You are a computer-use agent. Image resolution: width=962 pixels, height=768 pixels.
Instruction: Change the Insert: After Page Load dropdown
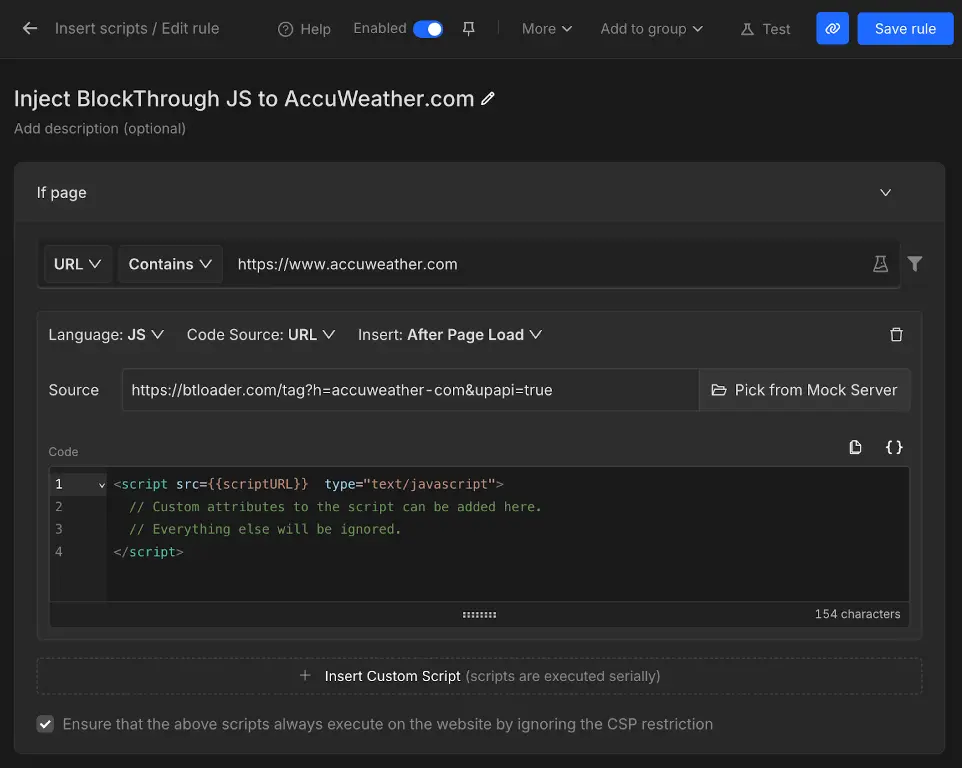point(450,335)
